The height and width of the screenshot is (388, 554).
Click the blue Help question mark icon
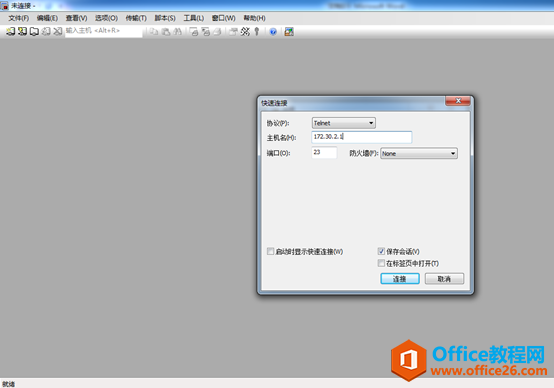click(273, 32)
